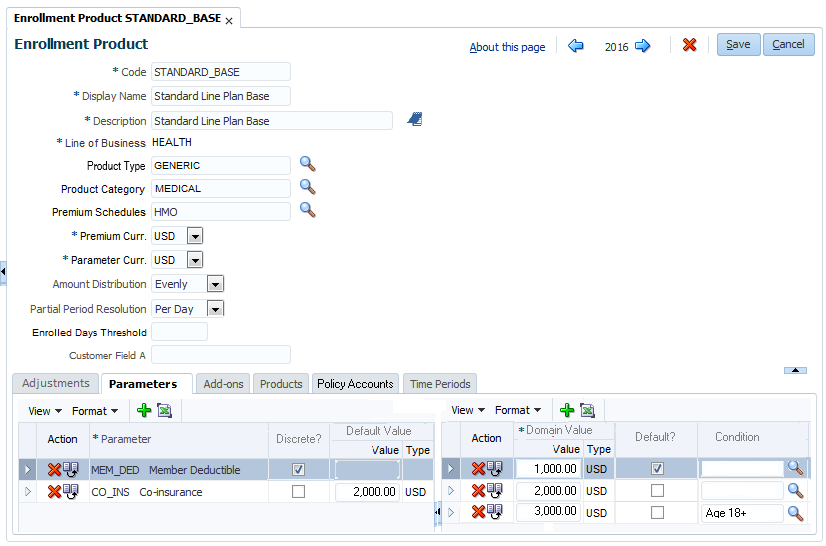Click the red delete X in header
Viewport: 826px width, 546px height.
689,45
